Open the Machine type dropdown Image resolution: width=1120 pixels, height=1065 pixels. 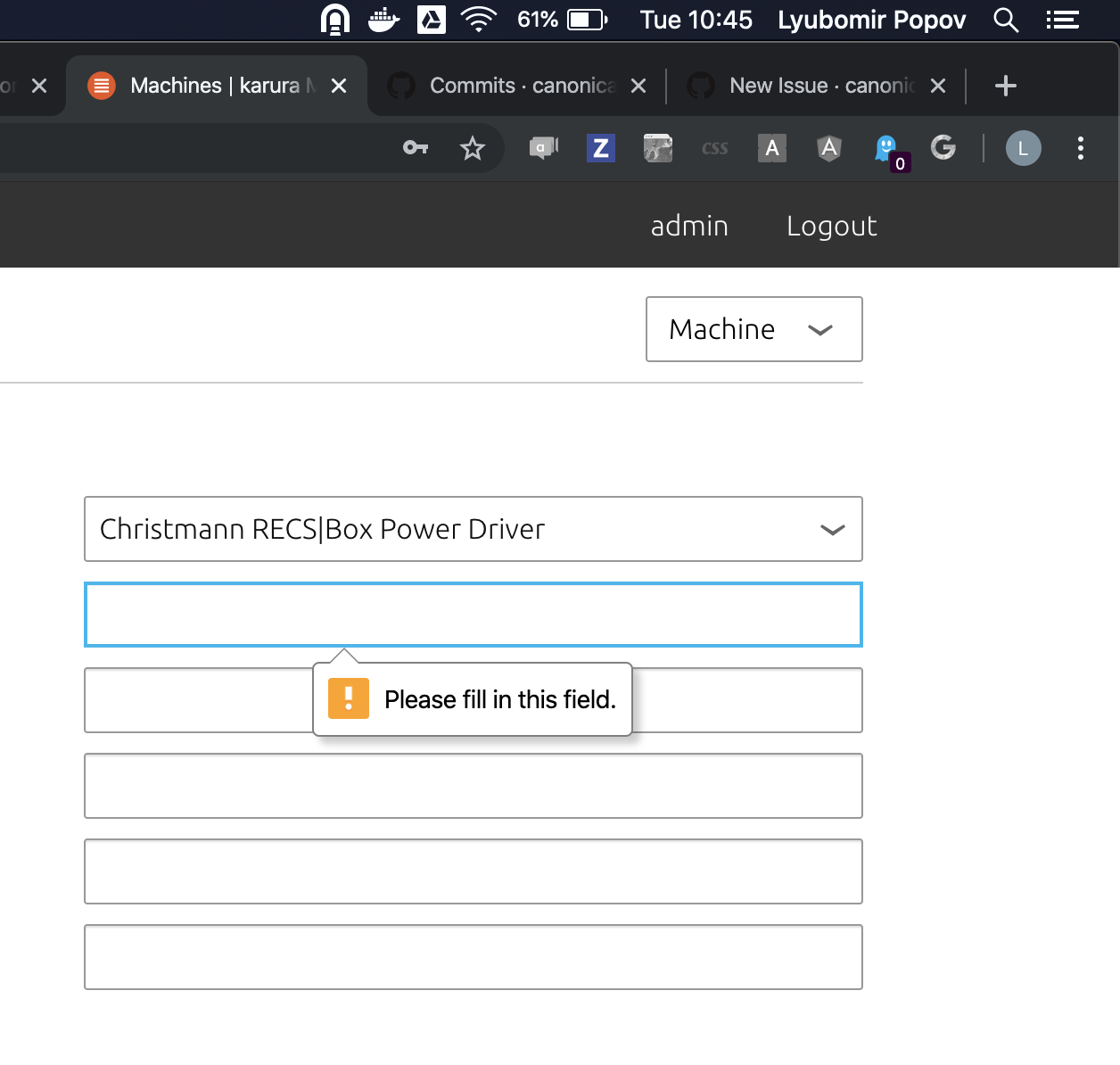[x=754, y=329]
